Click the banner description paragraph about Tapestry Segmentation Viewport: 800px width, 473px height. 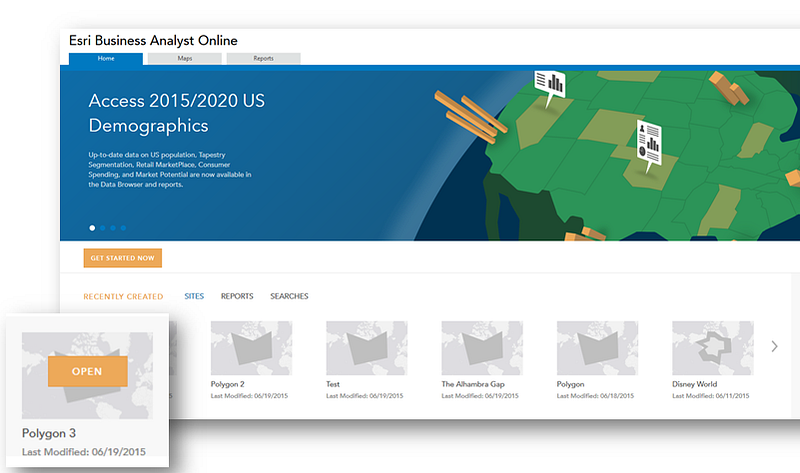tap(170, 169)
